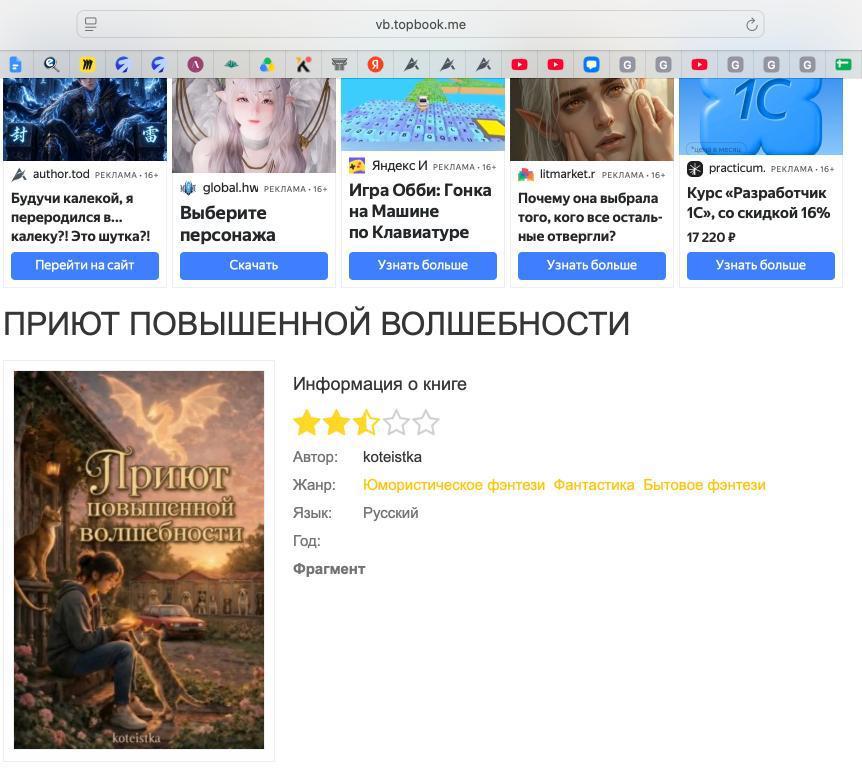Screen dimensions: 862x784
Task: Reload the page with the refresh icon
Action: [752, 25]
